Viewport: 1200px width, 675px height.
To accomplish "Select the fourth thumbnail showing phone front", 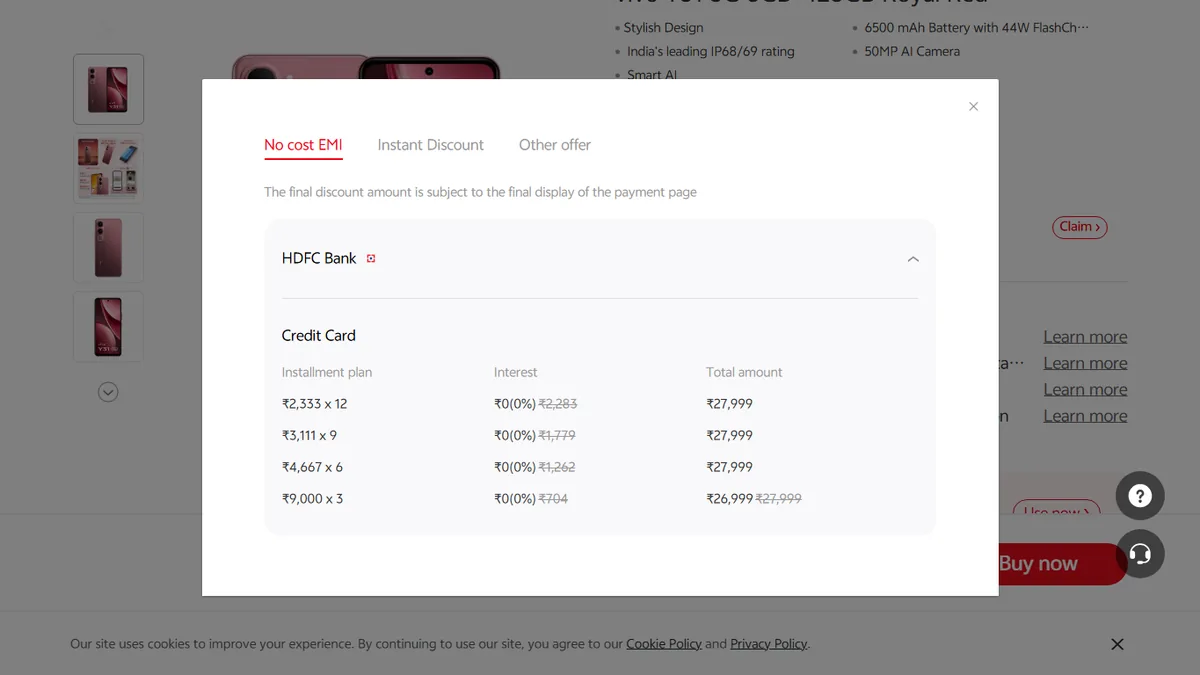I will click(108, 326).
